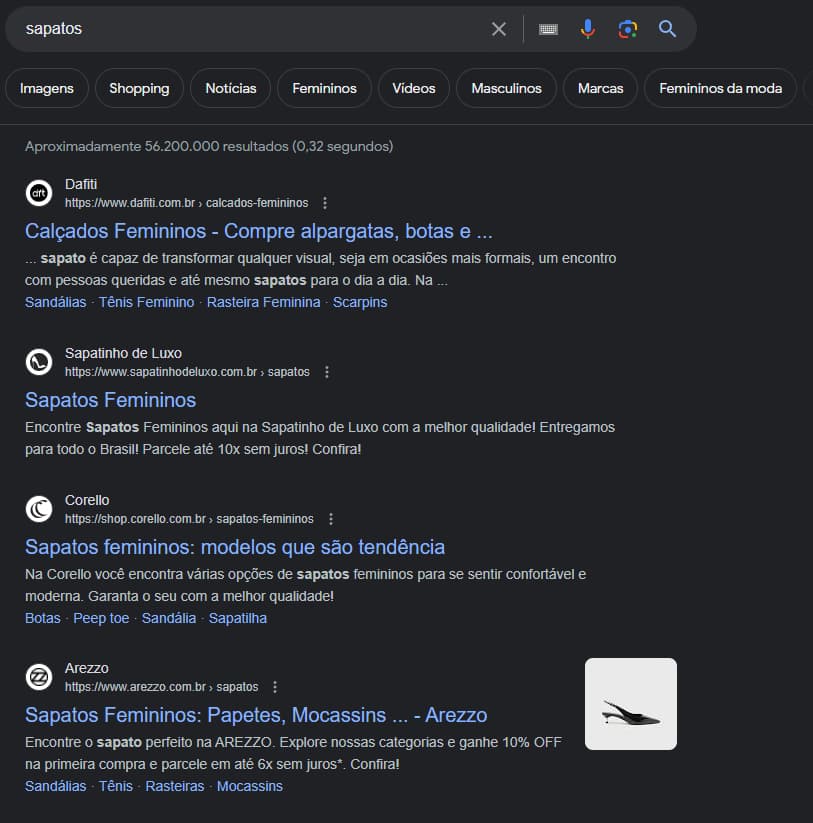The width and height of the screenshot is (813, 823).
Task: Open the Sapatos Femininos result title
Action: coord(111,400)
